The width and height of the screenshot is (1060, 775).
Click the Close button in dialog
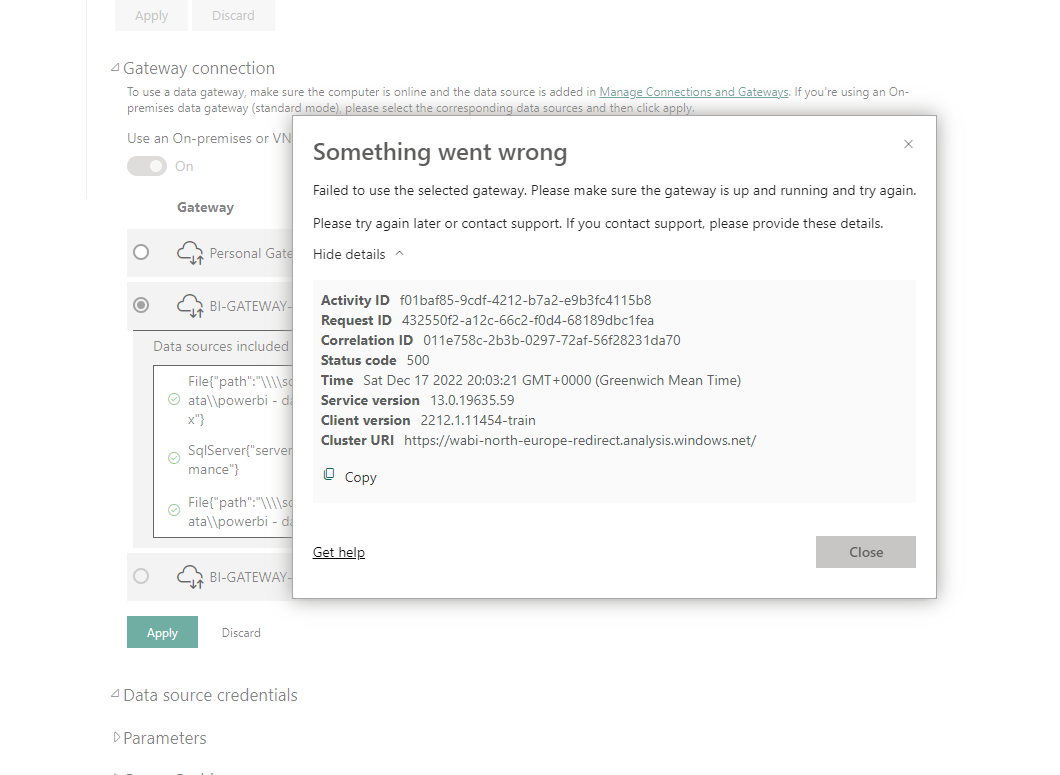865,552
